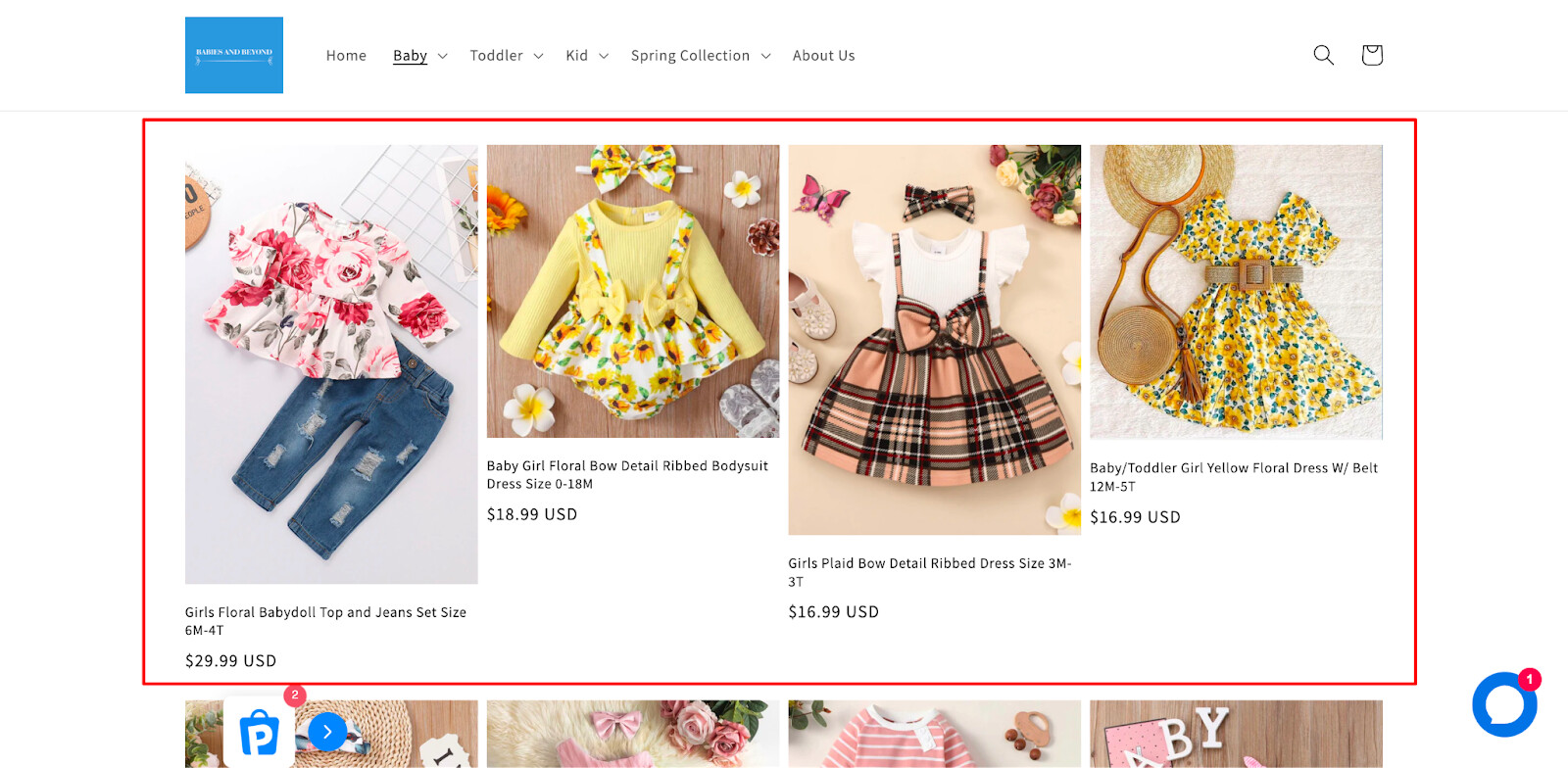Click the blue arrow next to the shopping bag
Screen dimensions: 1568x768
click(x=327, y=732)
